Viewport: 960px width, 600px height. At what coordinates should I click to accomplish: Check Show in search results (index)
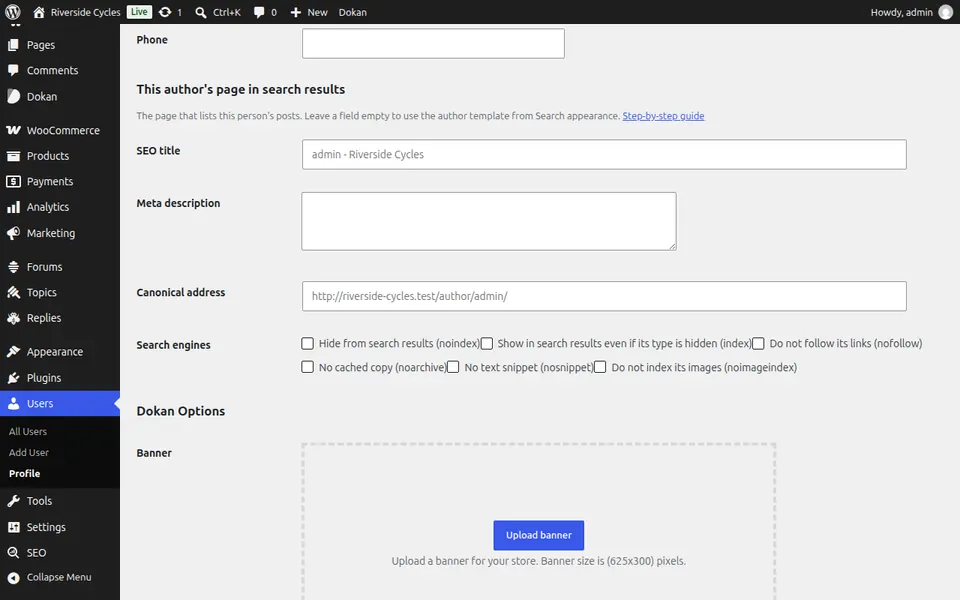click(487, 343)
